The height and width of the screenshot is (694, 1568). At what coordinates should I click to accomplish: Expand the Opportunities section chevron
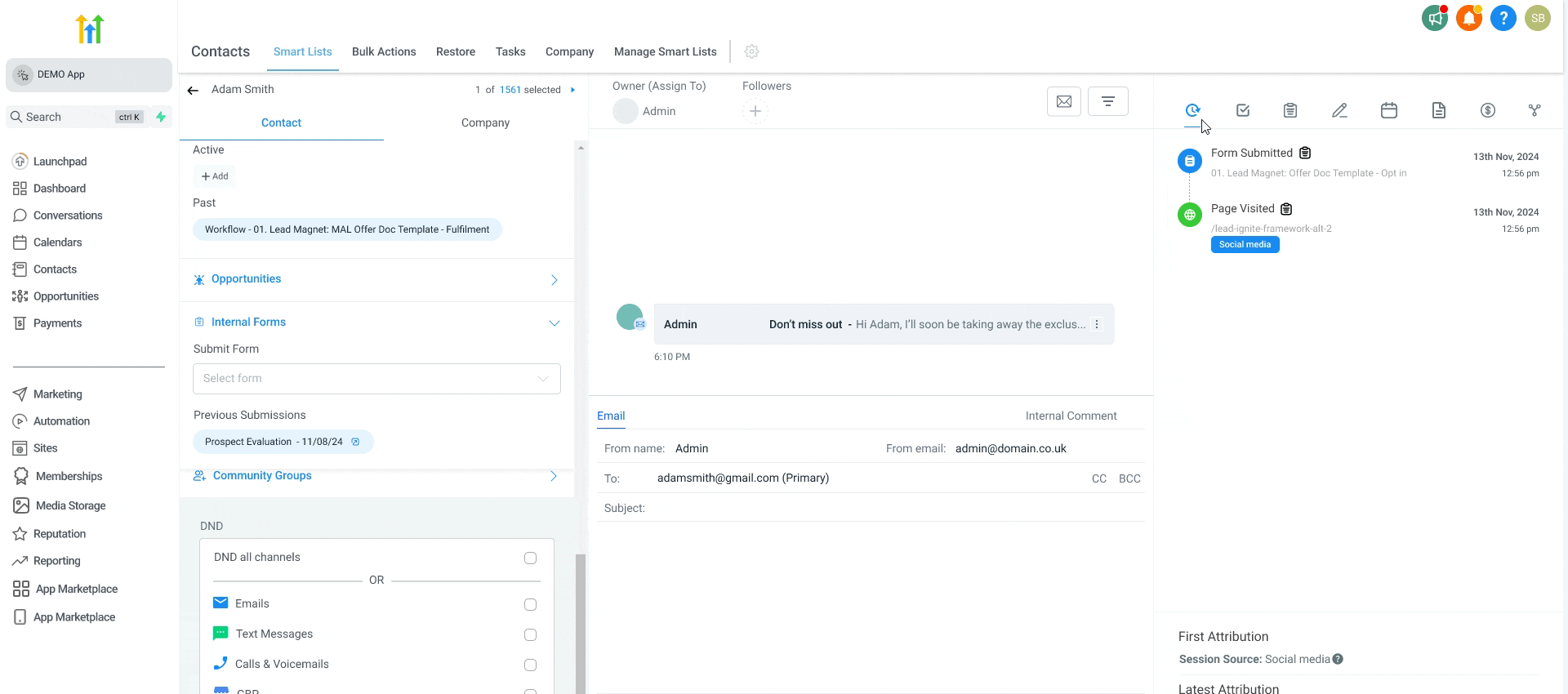pos(555,280)
